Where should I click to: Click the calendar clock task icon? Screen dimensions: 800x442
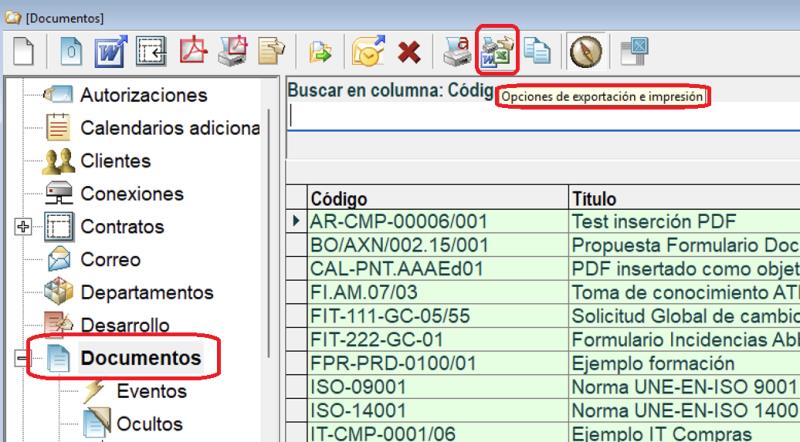[366, 51]
